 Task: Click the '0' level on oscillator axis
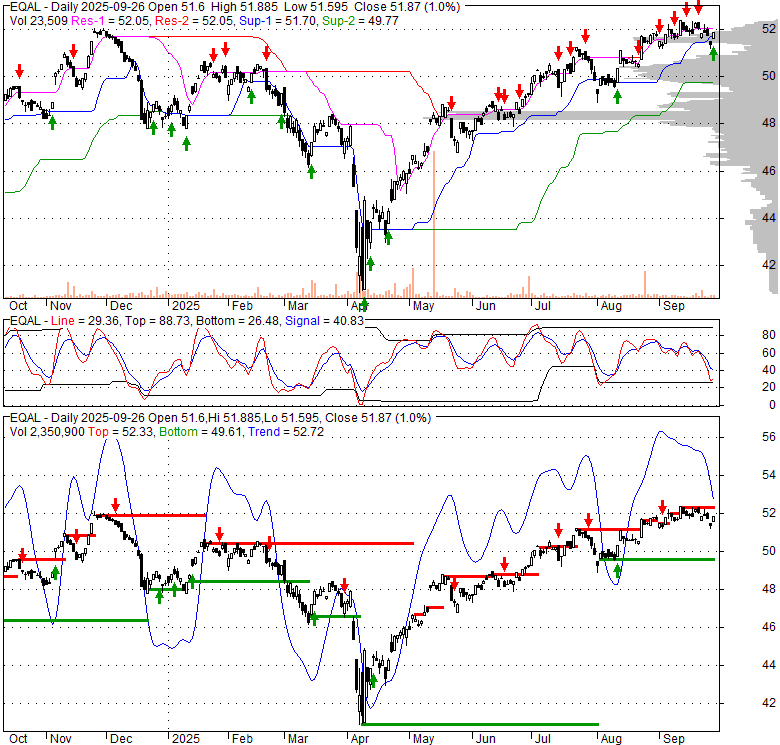[x=772, y=405]
